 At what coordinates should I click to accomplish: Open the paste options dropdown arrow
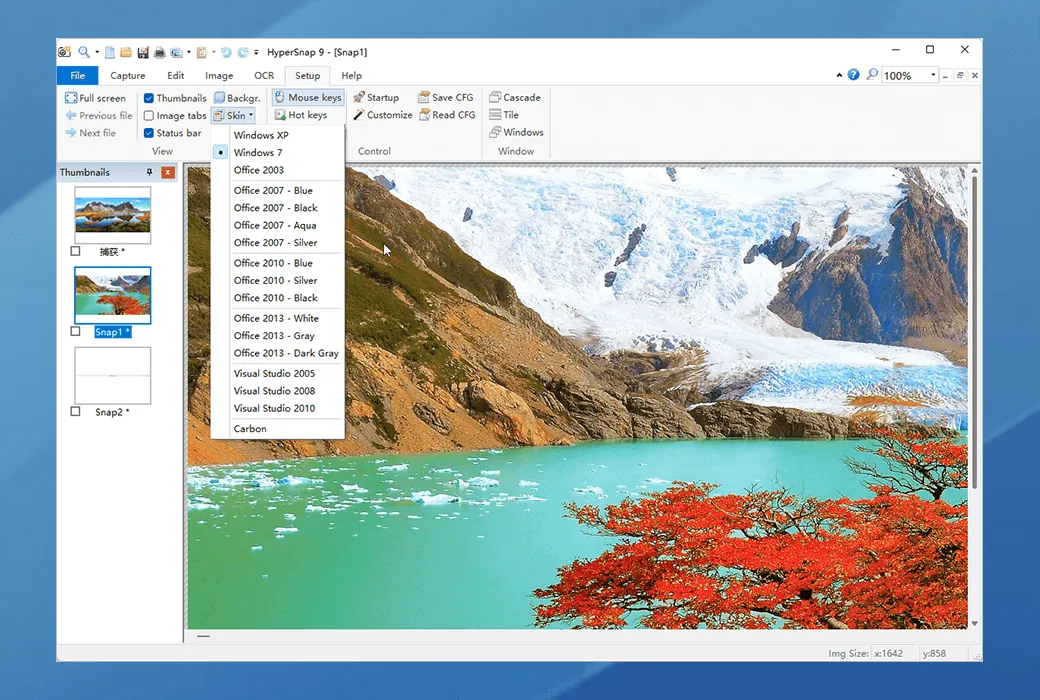[213, 51]
